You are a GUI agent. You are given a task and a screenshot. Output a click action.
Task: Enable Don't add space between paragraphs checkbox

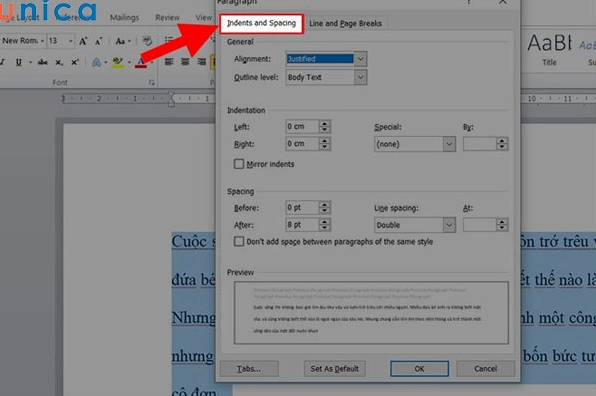(239, 241)
